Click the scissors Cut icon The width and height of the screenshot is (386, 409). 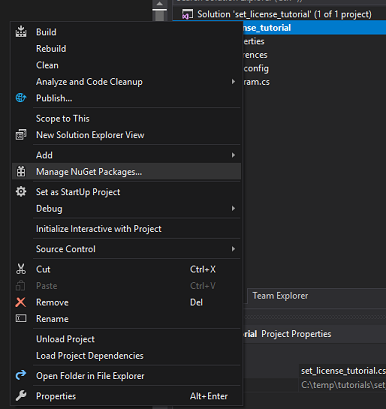[21, 269]
